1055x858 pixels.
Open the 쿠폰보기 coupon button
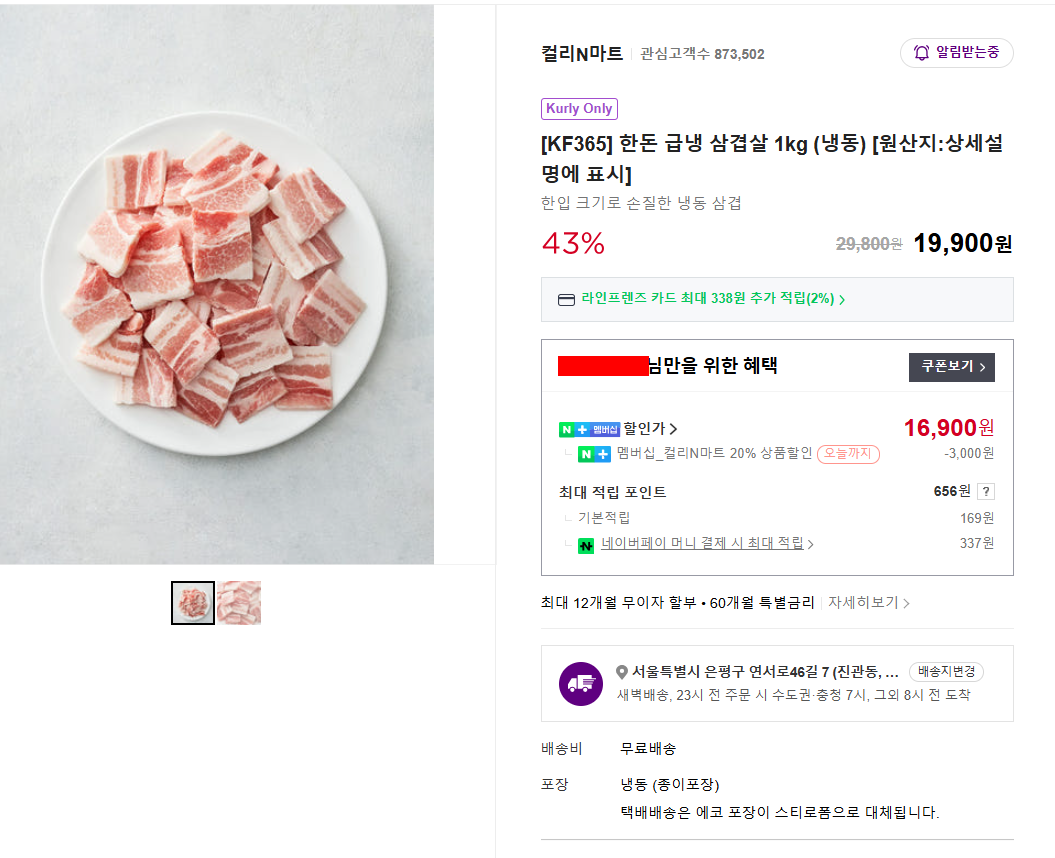pos(951,367)
